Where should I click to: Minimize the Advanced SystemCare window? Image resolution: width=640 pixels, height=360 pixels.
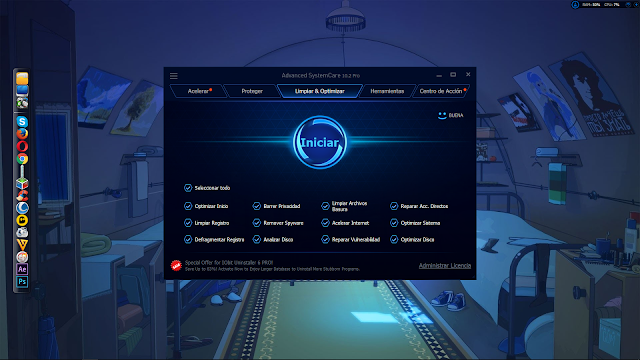[439, 75]
